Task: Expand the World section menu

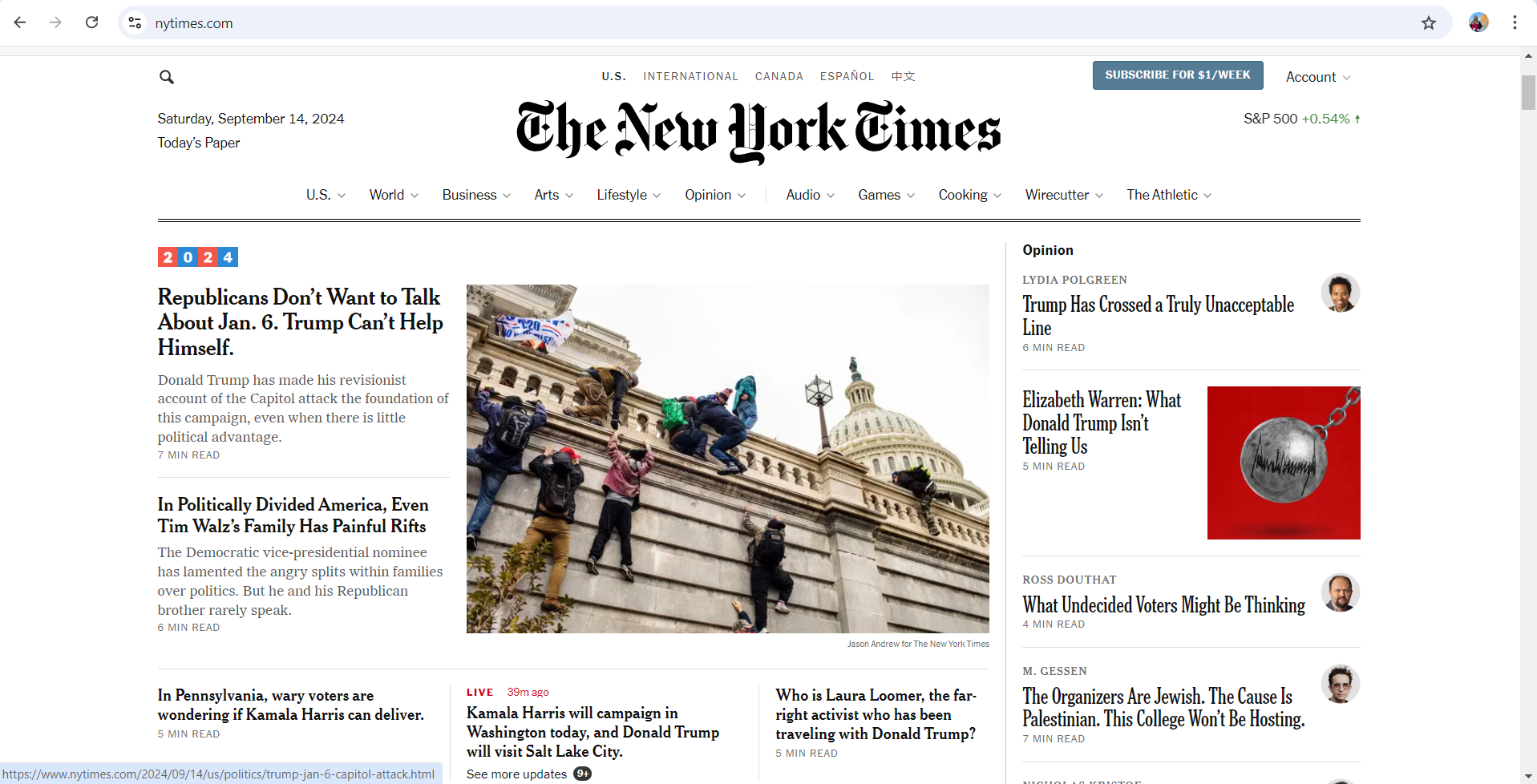Action: click(394, 195)
